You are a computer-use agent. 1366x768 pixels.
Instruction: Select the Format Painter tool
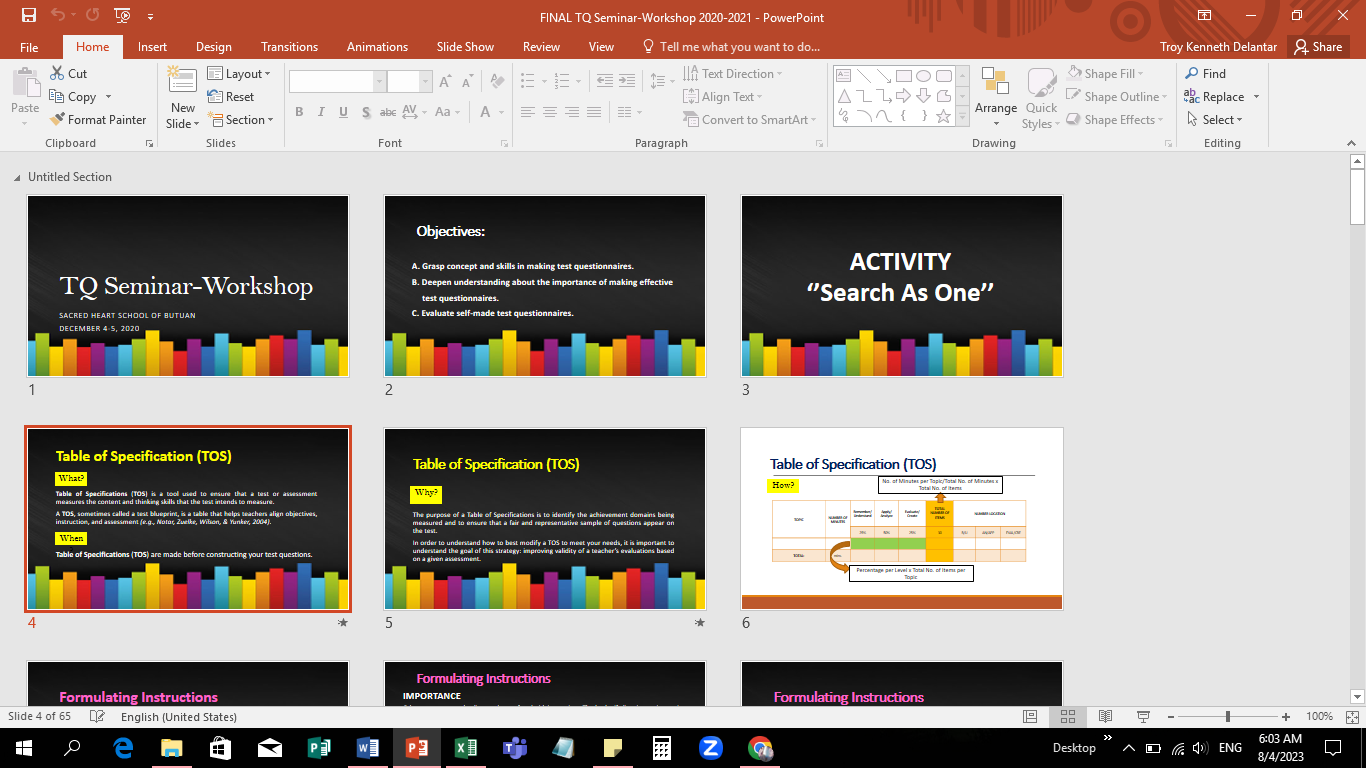[x=98, y=120]
